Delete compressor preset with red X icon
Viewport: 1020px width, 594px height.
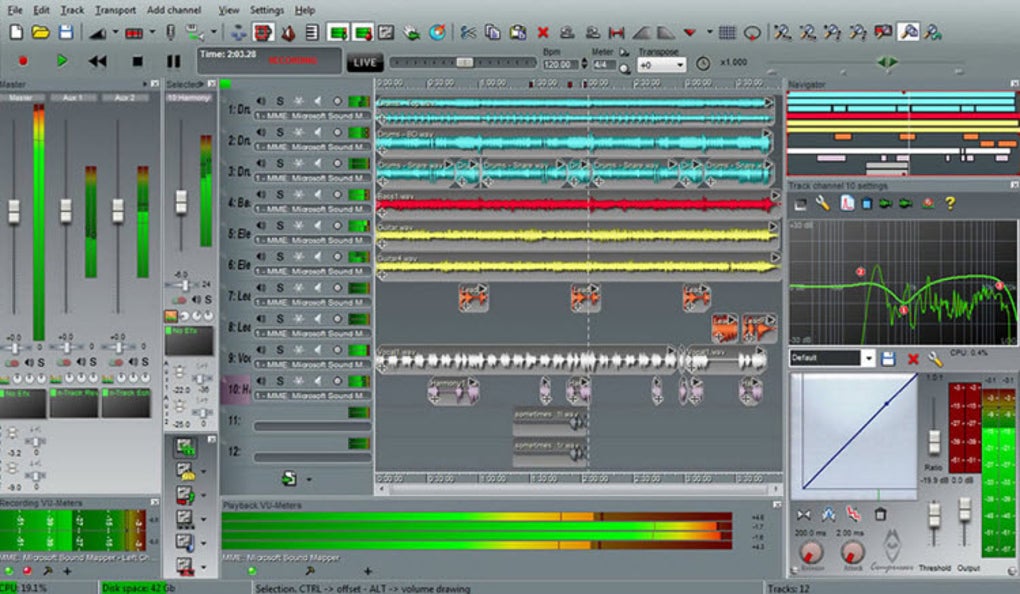click(x=913, y=358)
